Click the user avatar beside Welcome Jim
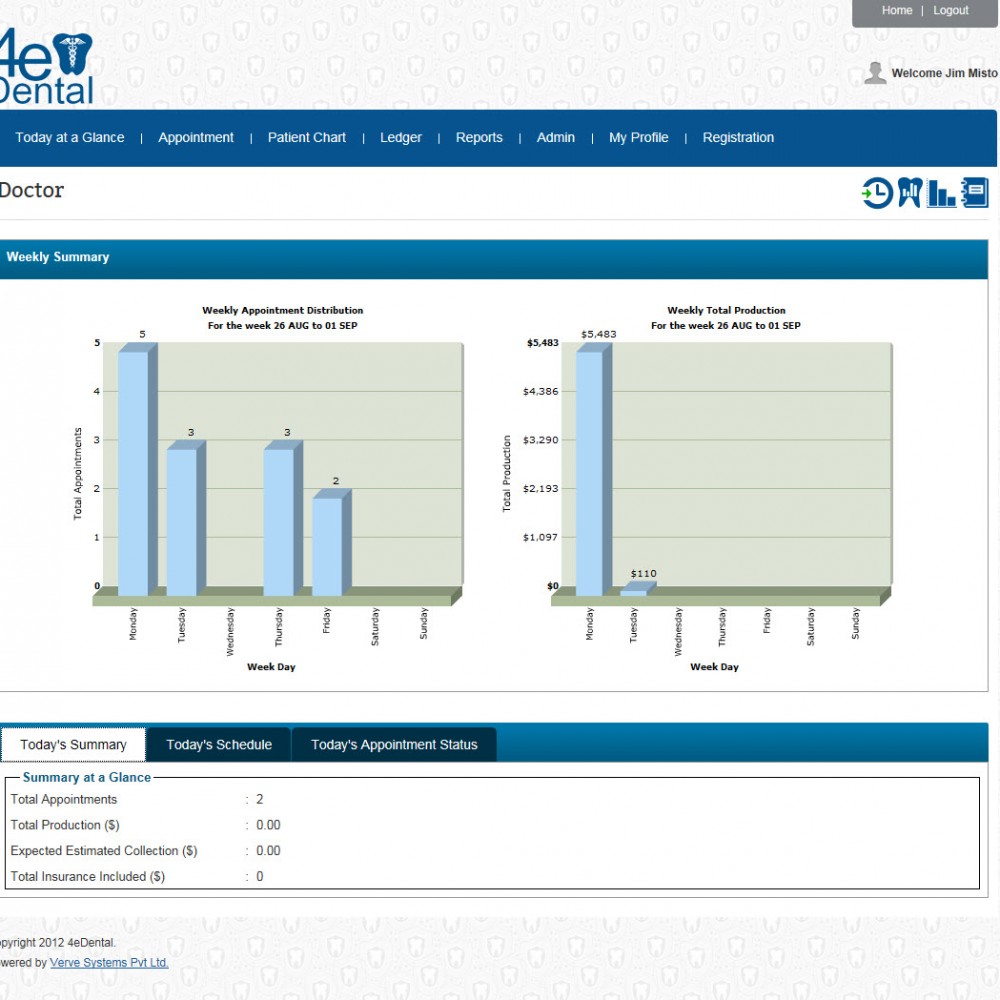Image resolution: width=1000 pixels, height=1000 pixels. 875,73
